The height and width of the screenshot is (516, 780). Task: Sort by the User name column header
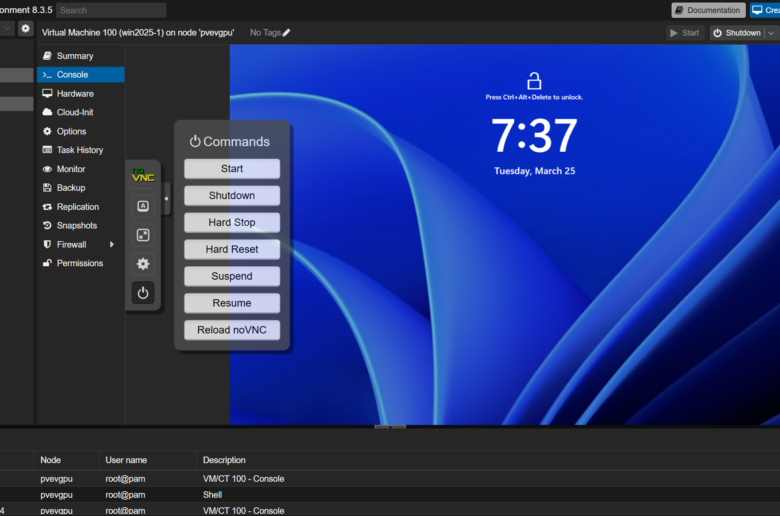coord(147,460)
